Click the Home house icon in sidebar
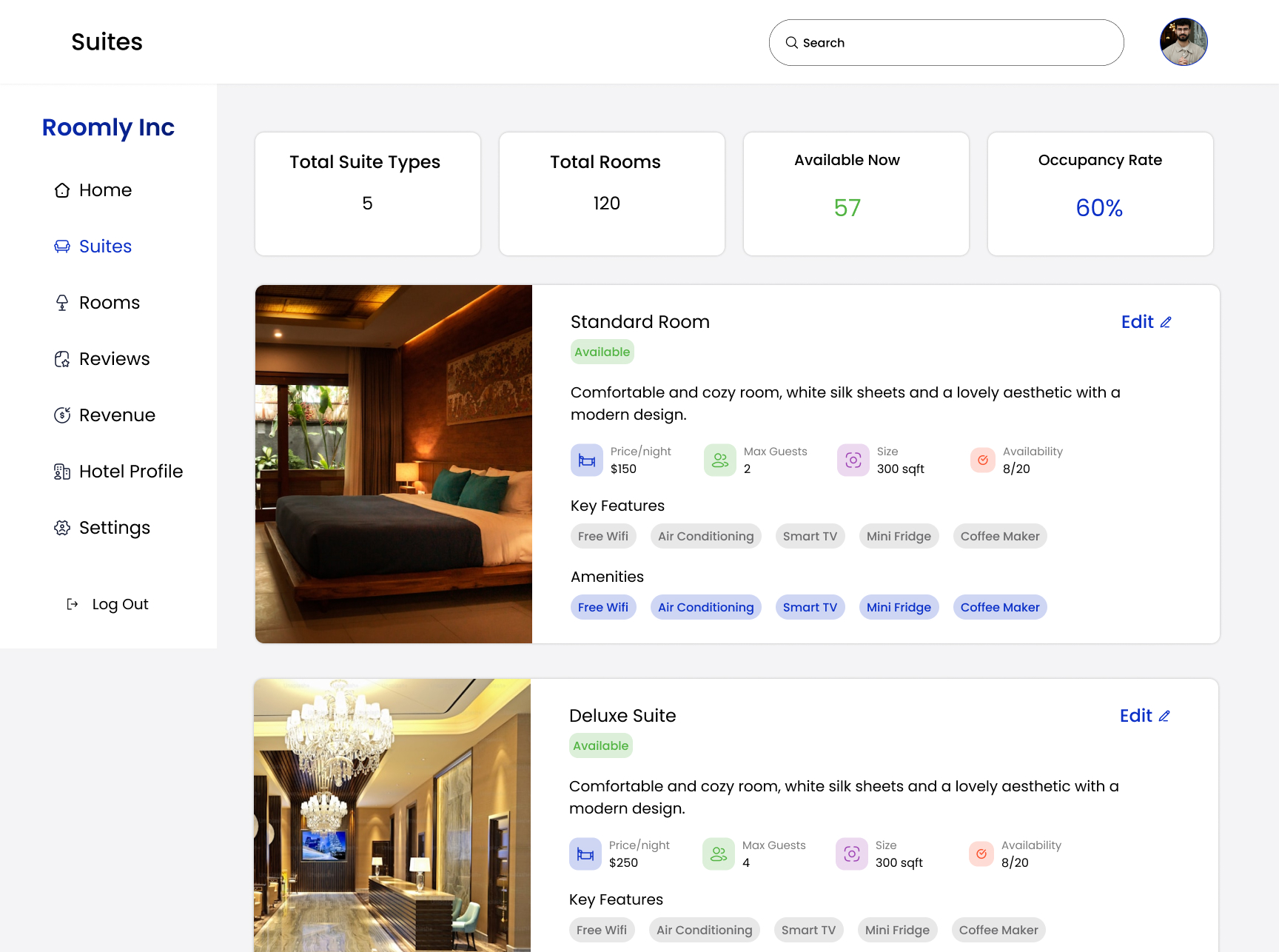Image resolution: width=1279 pixels, height=952 pixels. click(x=62, y=190)
